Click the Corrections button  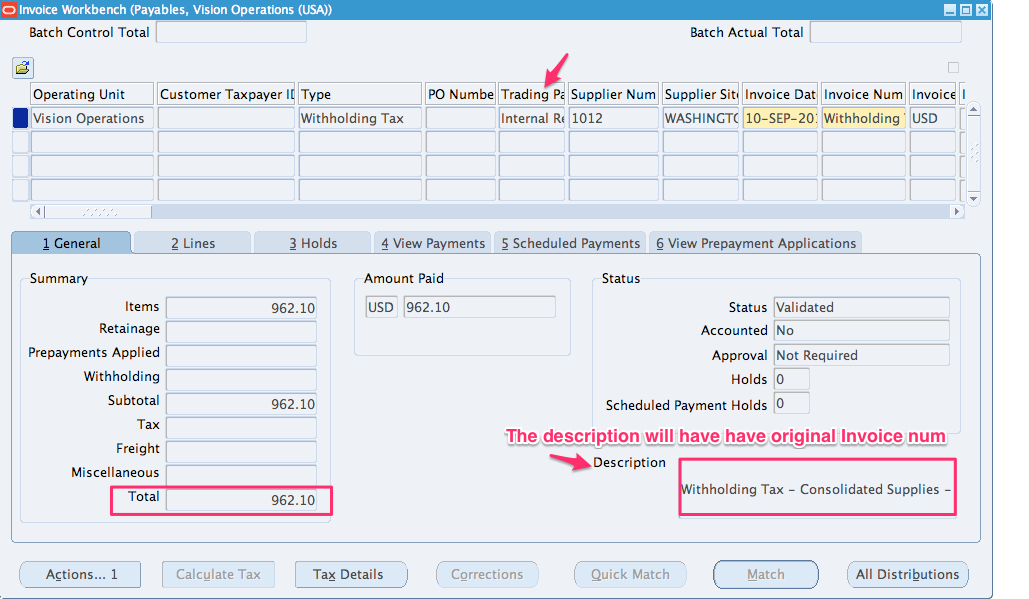coord(487,574)
